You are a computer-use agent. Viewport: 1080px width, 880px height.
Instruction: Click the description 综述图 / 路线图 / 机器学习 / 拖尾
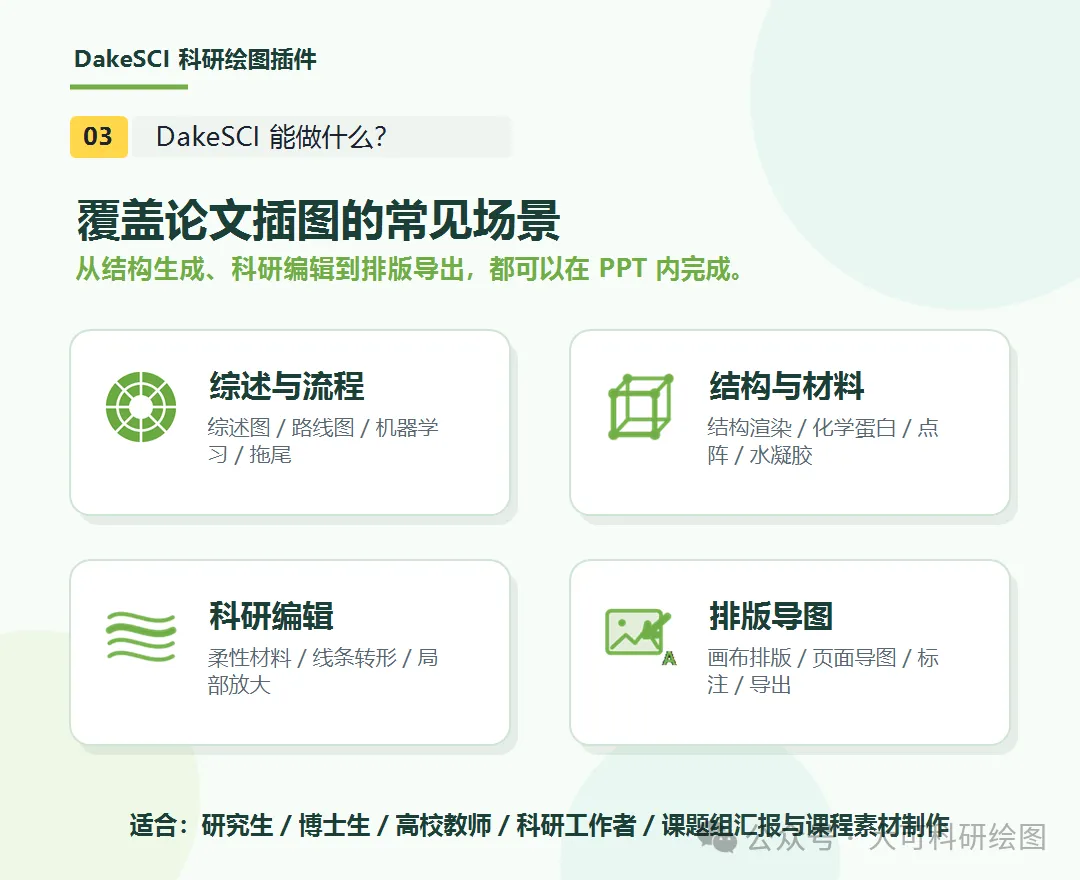click(x=323, y=441)
